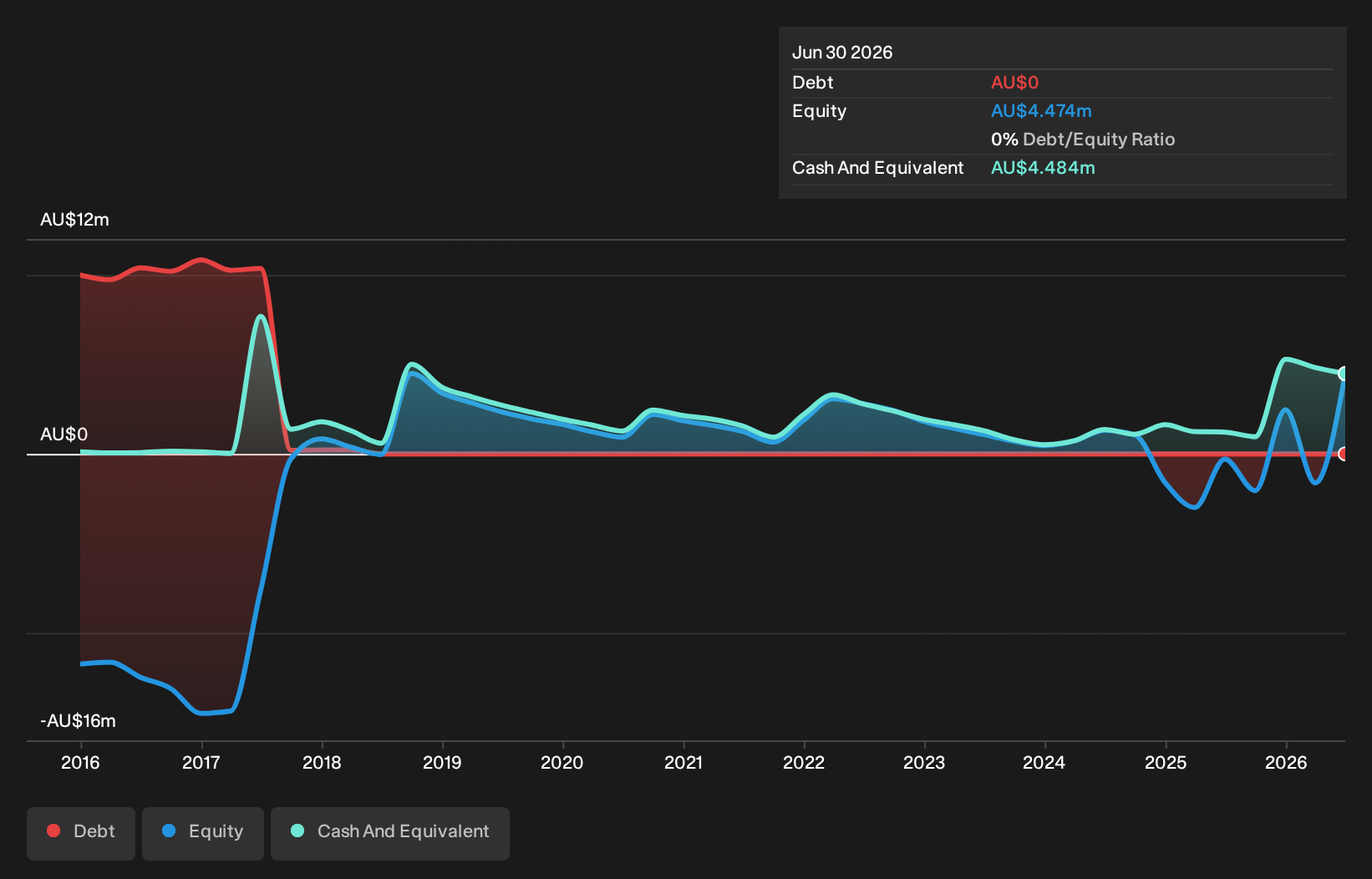
Task: Toggle the Equity legend button
Action: tap(203, 833)
